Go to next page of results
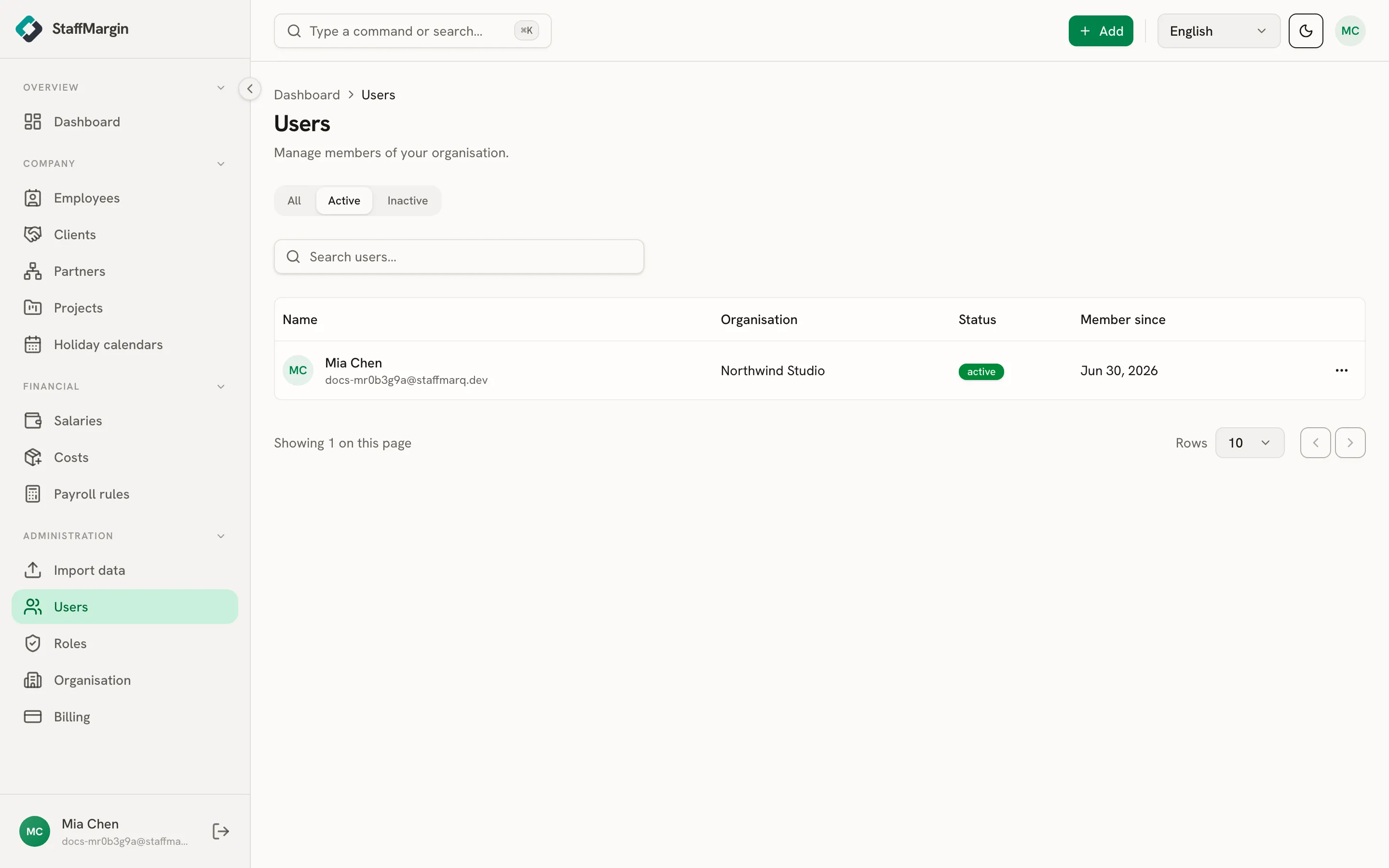Image resolution: width=1389 pixels, height=868 pixels. [x=1350, y=443]
